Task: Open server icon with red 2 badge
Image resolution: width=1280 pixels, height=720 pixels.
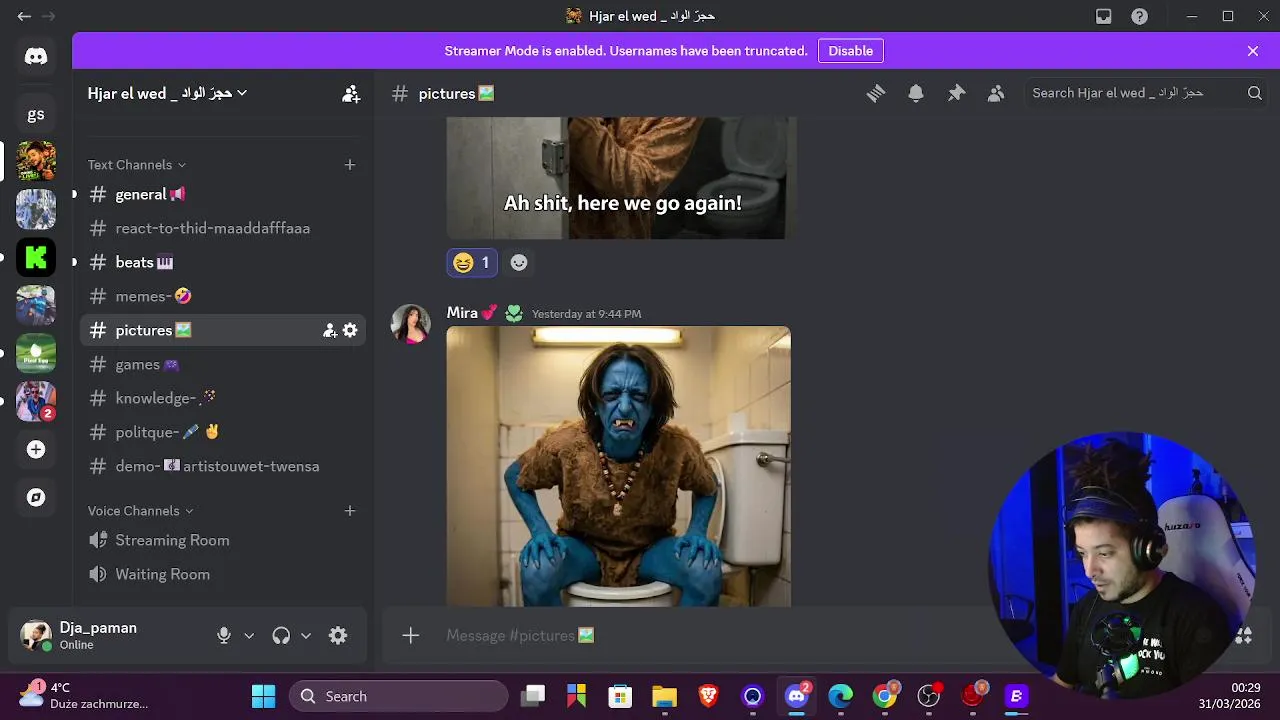Action: click(x=36, y=401)
